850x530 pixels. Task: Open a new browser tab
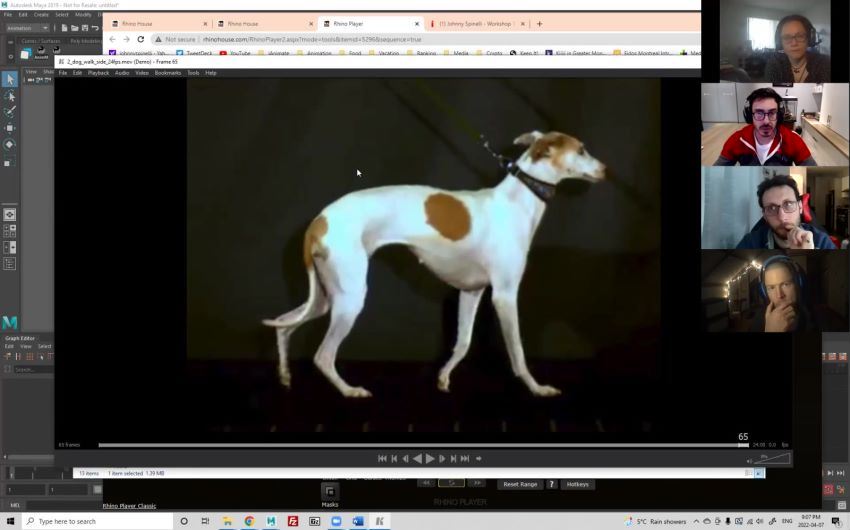[539, 24]
